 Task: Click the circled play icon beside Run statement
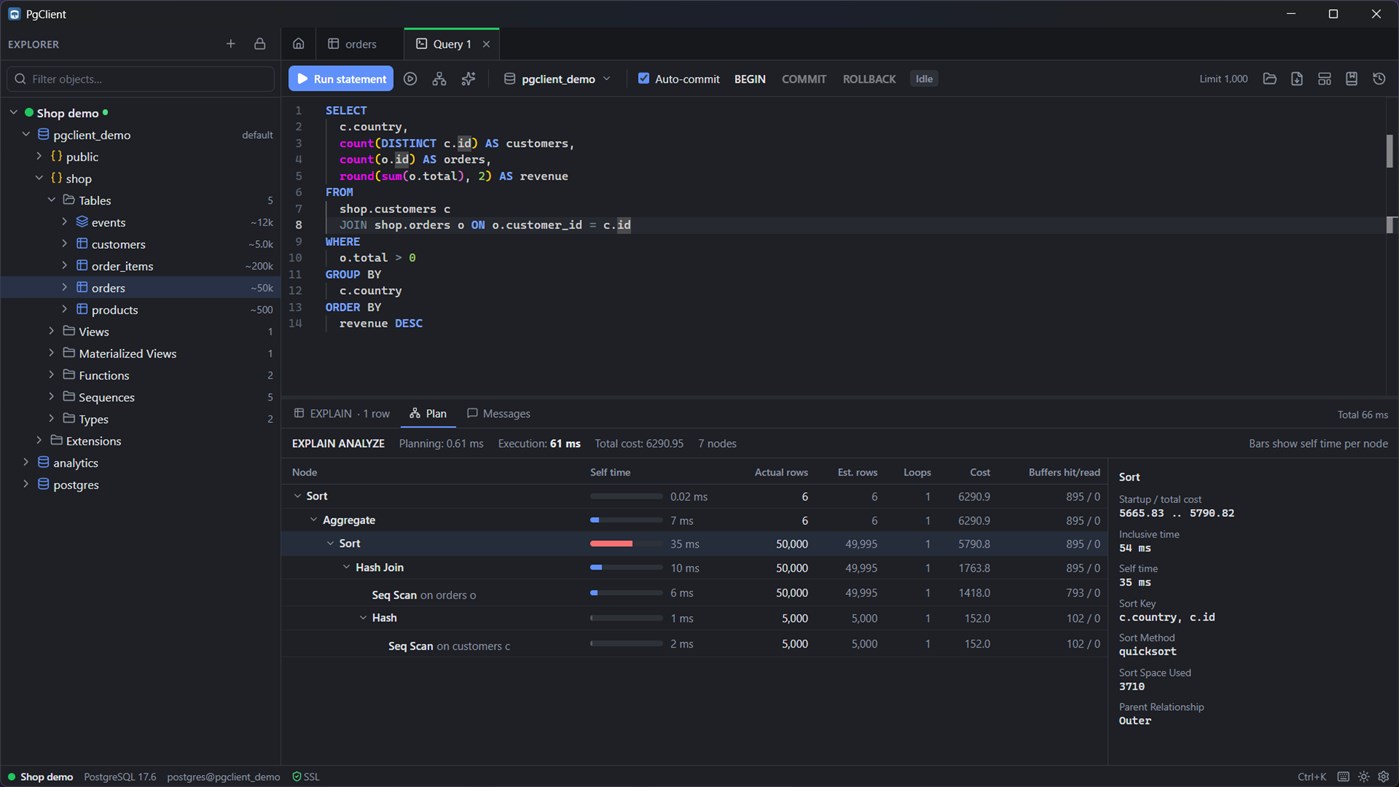[410, 79]
